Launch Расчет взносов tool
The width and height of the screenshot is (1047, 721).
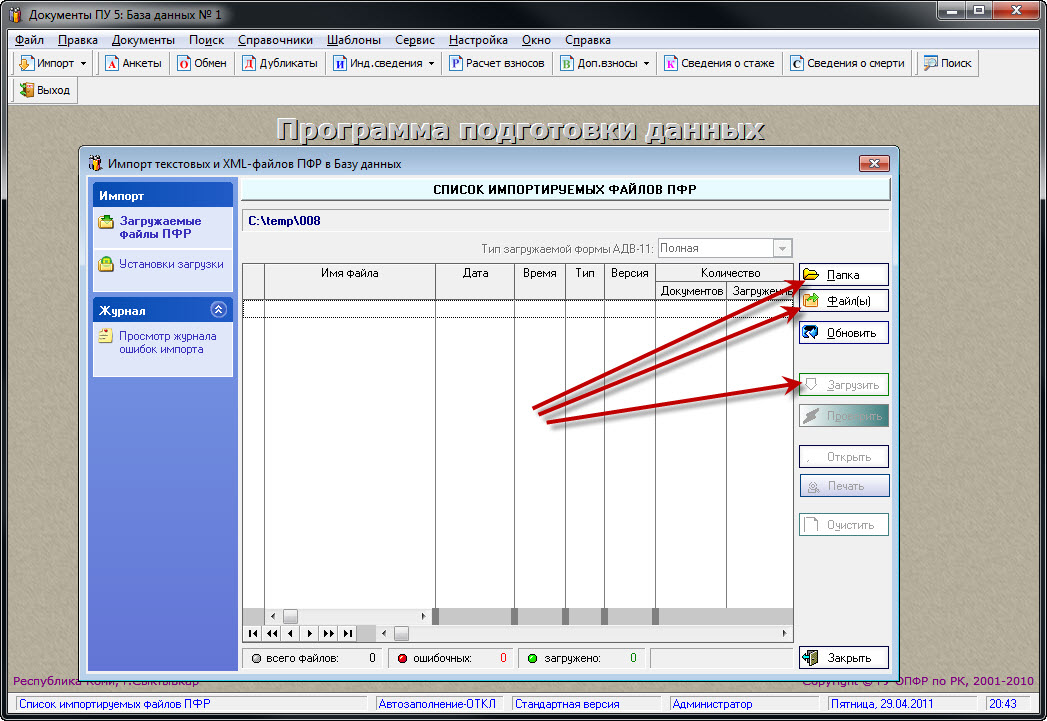496,63
